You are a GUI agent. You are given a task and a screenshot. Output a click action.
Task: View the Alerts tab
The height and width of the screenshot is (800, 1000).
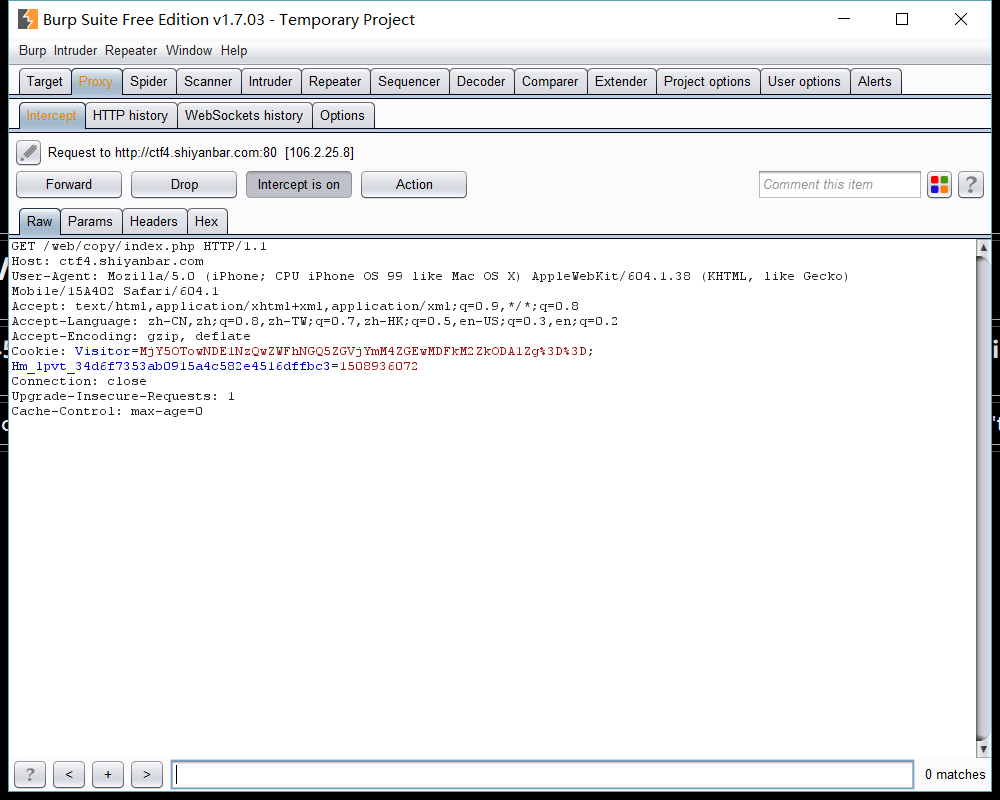pyautogui.click(x=874, y=82)
